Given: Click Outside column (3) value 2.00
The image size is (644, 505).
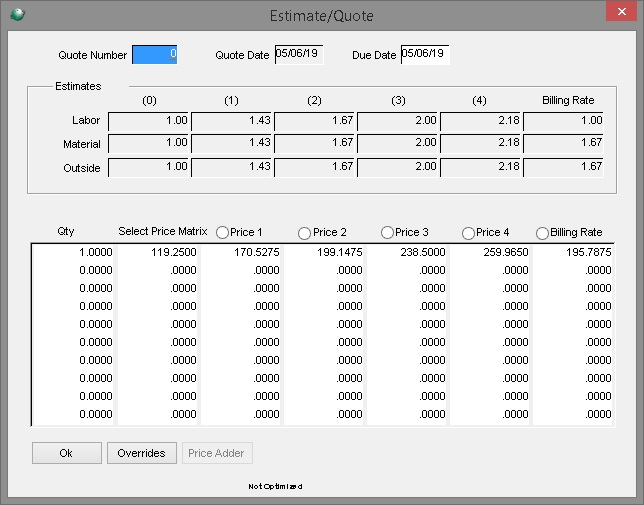Looking at the screenshot, I should pos(397,167).
